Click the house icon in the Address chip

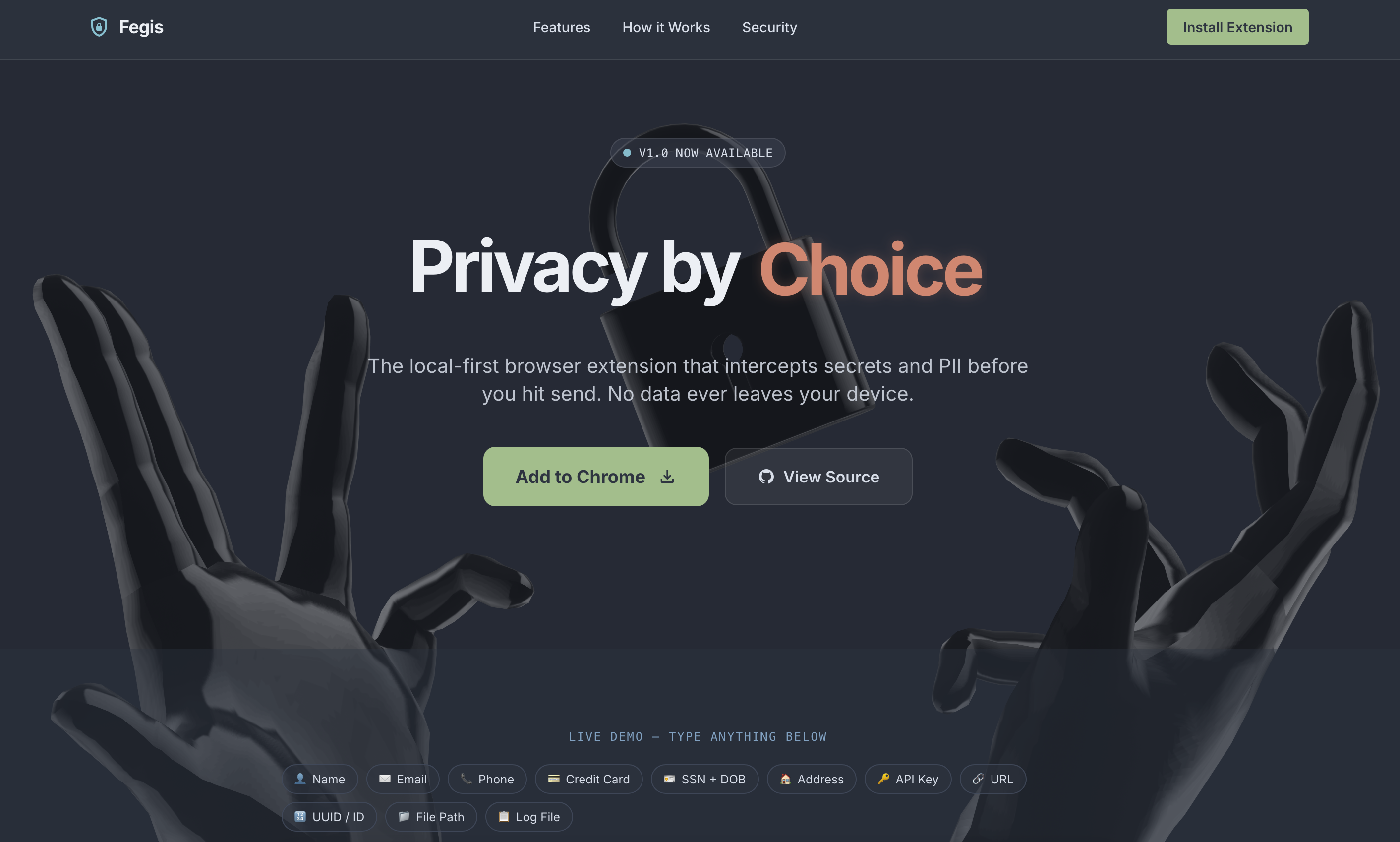coord(785,779)
